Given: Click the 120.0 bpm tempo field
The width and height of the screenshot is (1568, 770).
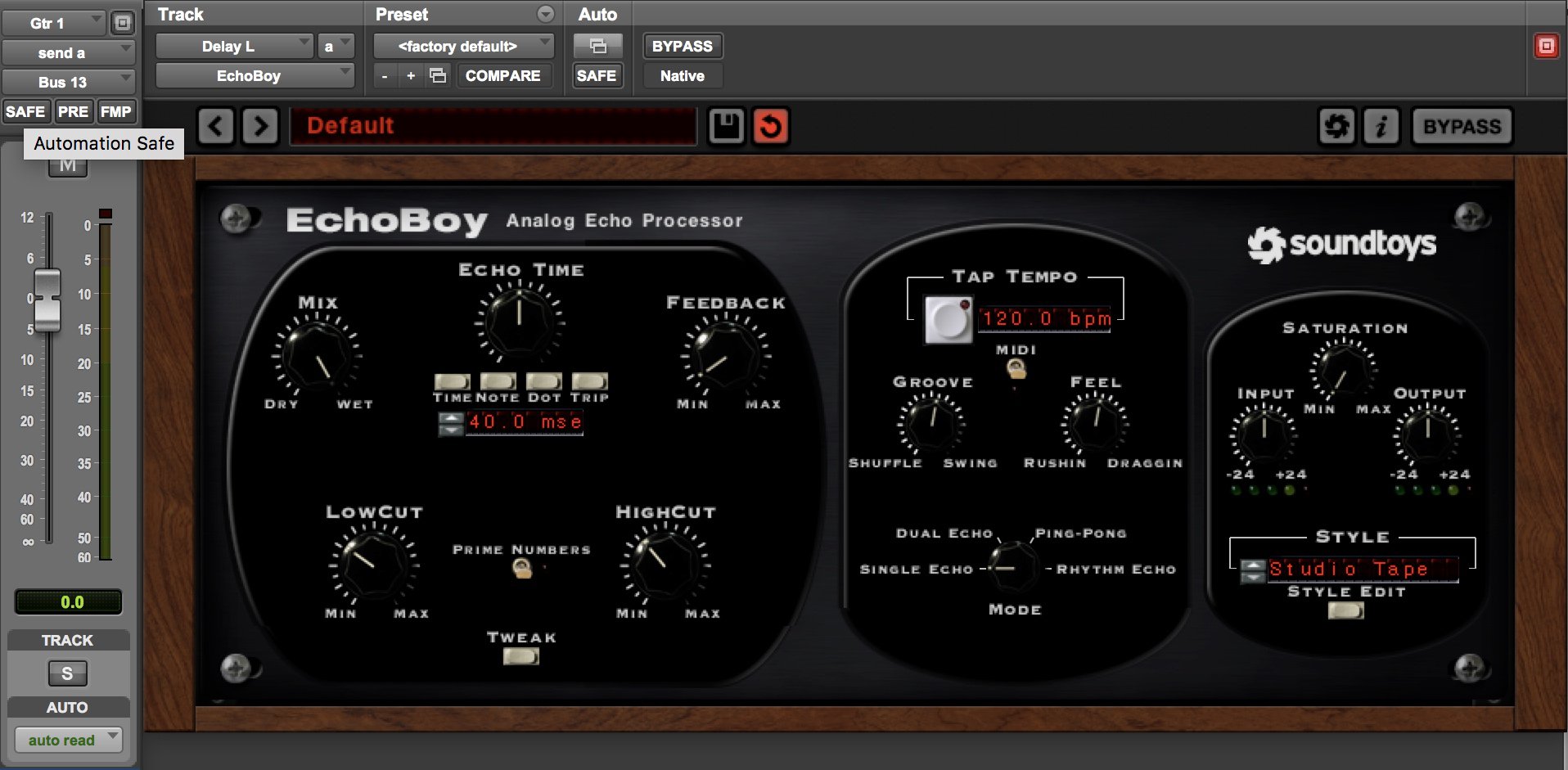Looking at the screenshot, I should click(x=1045, y=318).
